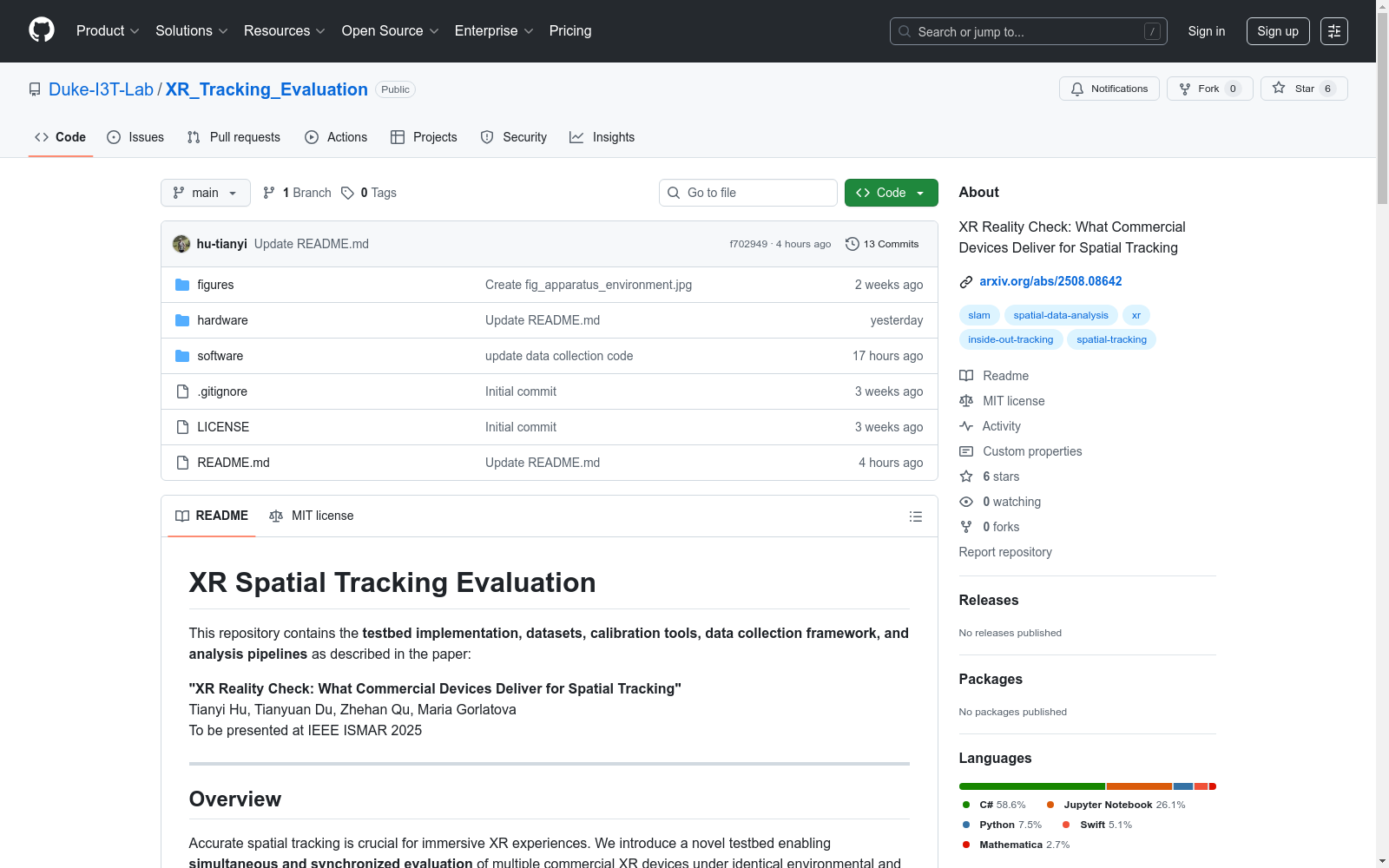The image size is (1389, 868).
Task: Switch to the Pull requests tab
Action: [x=234, y=137]
